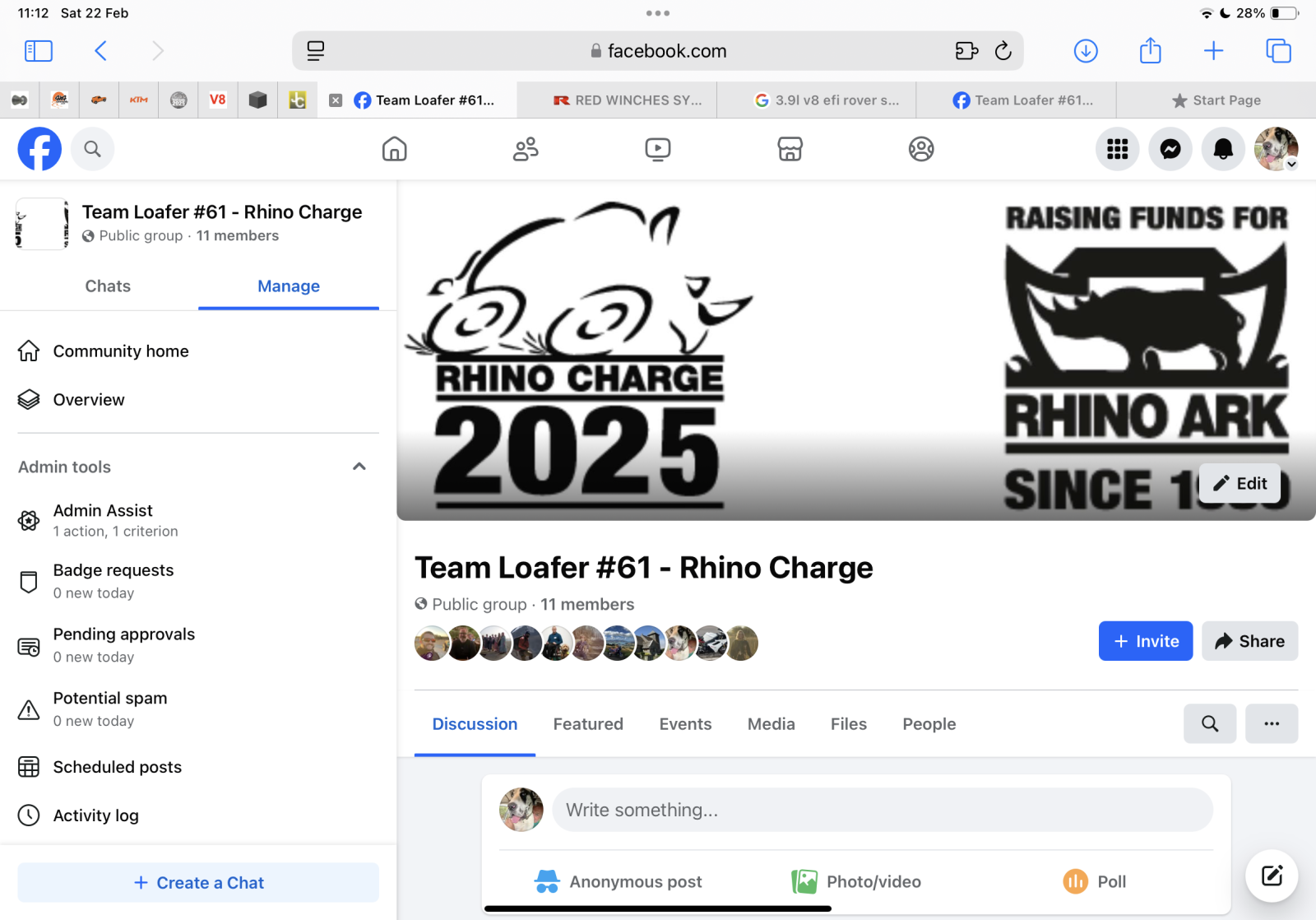Open the Featured tab
1316x920 pixels.
pyautogui.click(x=588, y=724)
